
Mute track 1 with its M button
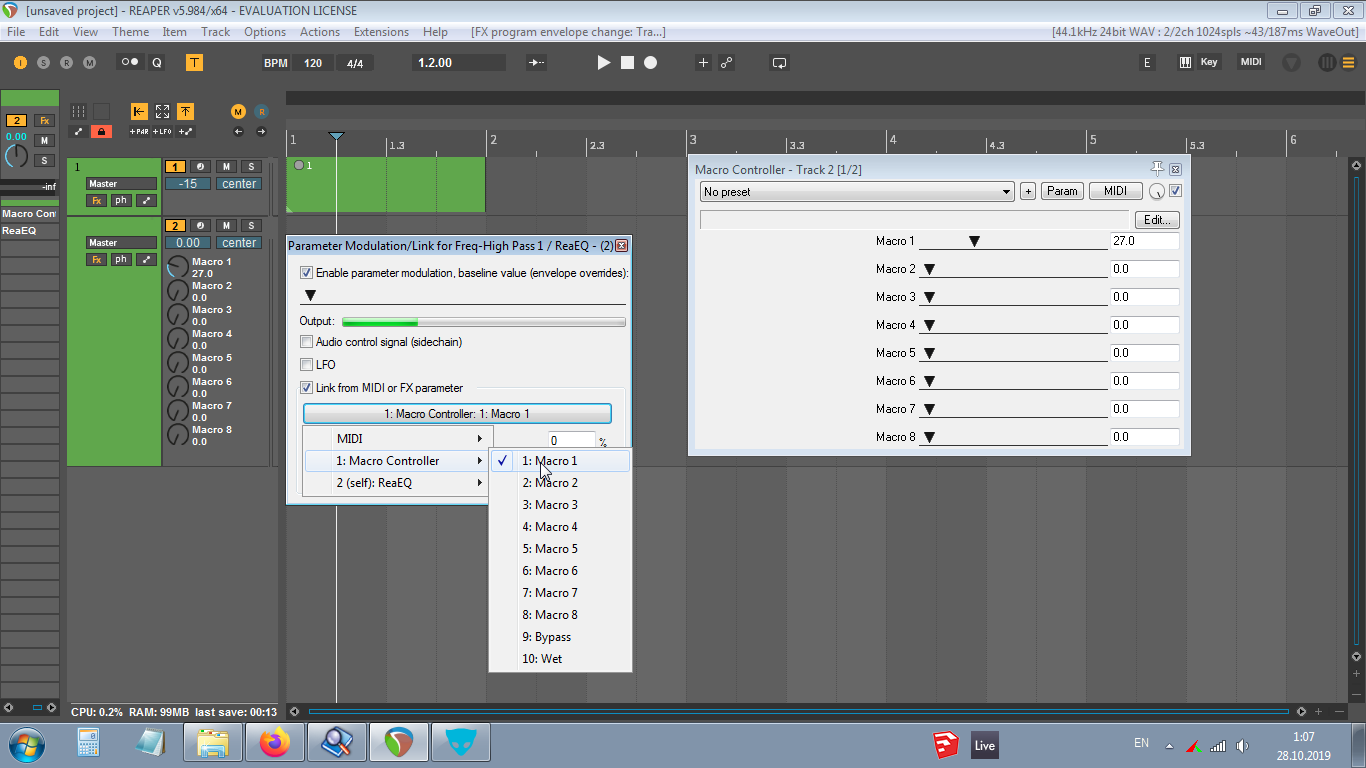pyautogui.click(x=226, y=167)
